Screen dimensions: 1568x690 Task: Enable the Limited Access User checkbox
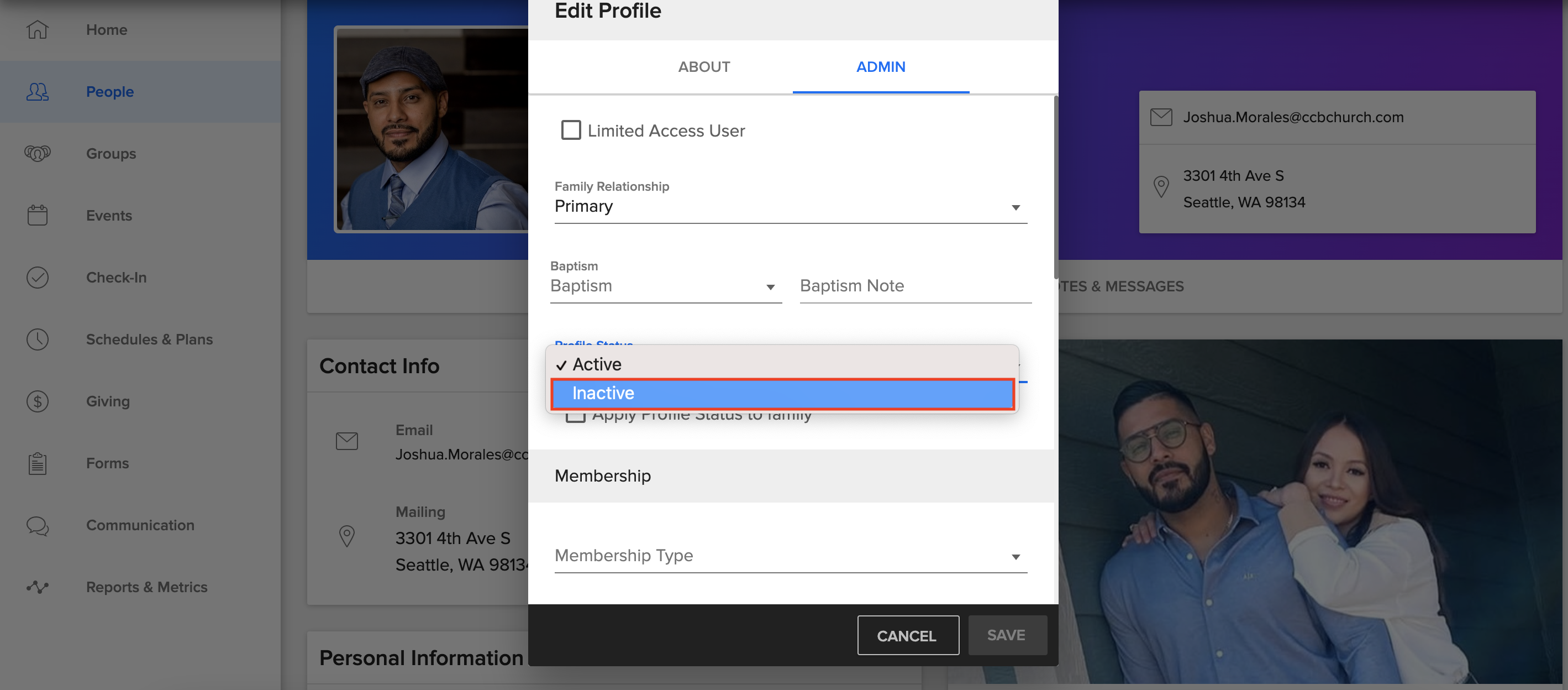570,130
